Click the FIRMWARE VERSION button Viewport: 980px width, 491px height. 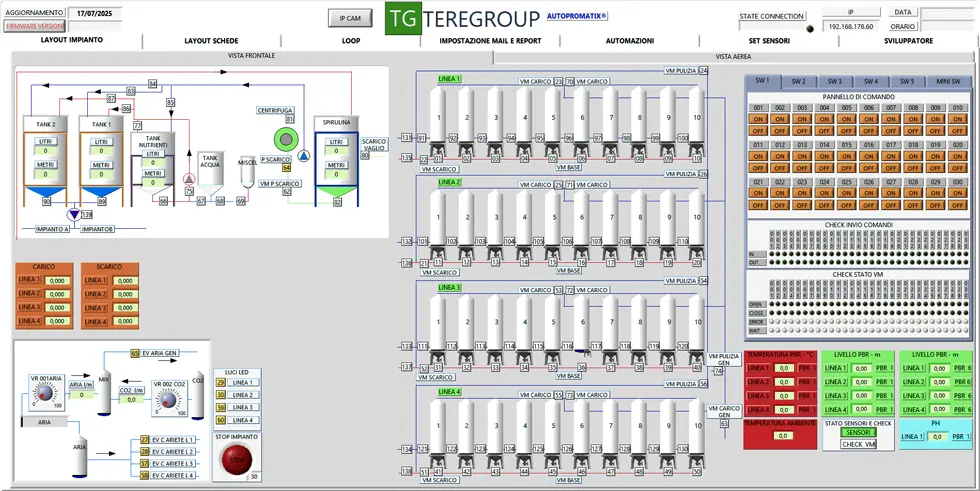(33, 25)
